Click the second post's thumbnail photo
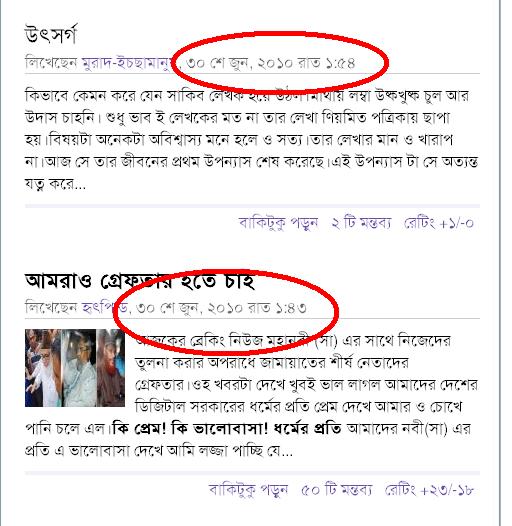Viewport: 512px width, 526px height. coord(75,368)
